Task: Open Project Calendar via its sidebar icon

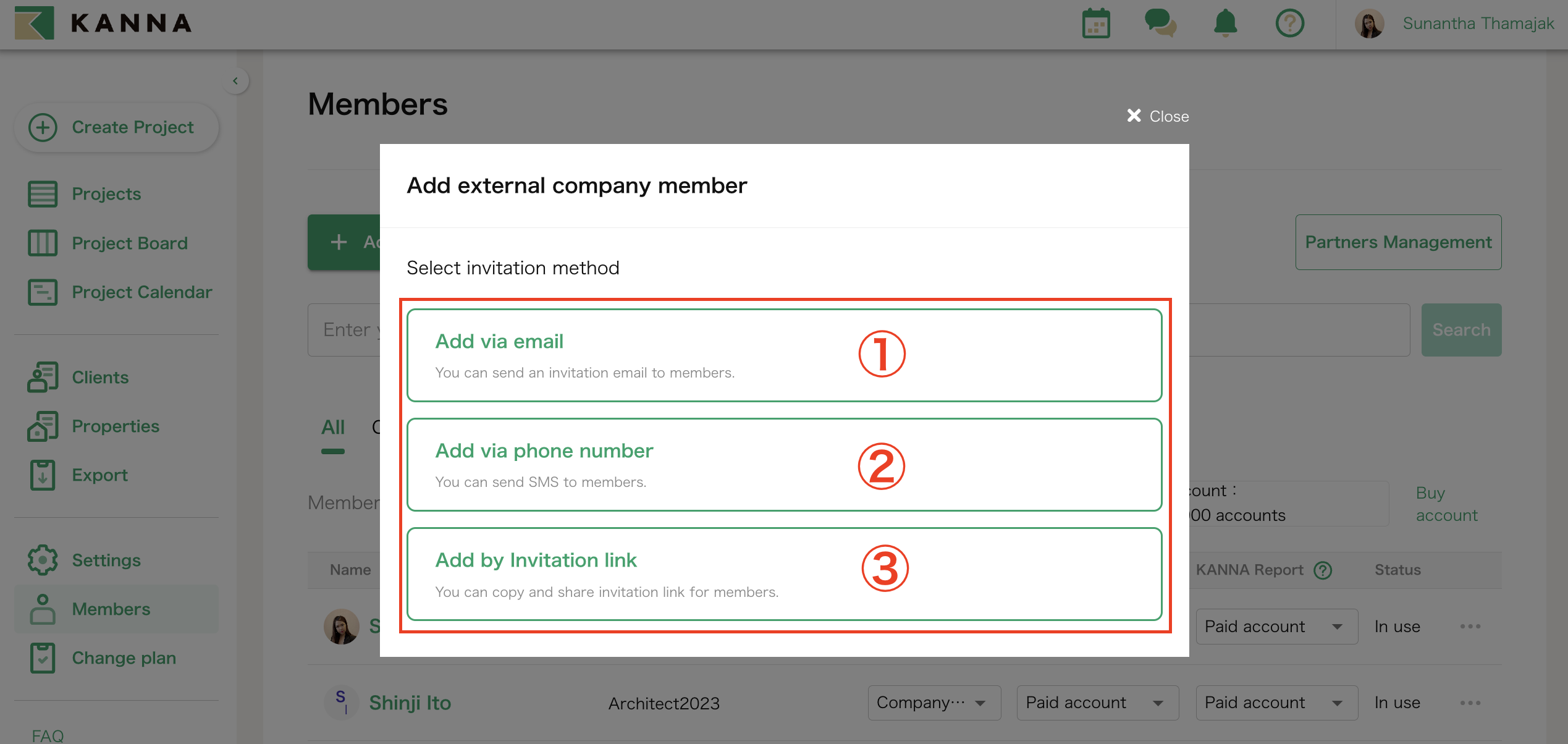Action: point(42,292)
